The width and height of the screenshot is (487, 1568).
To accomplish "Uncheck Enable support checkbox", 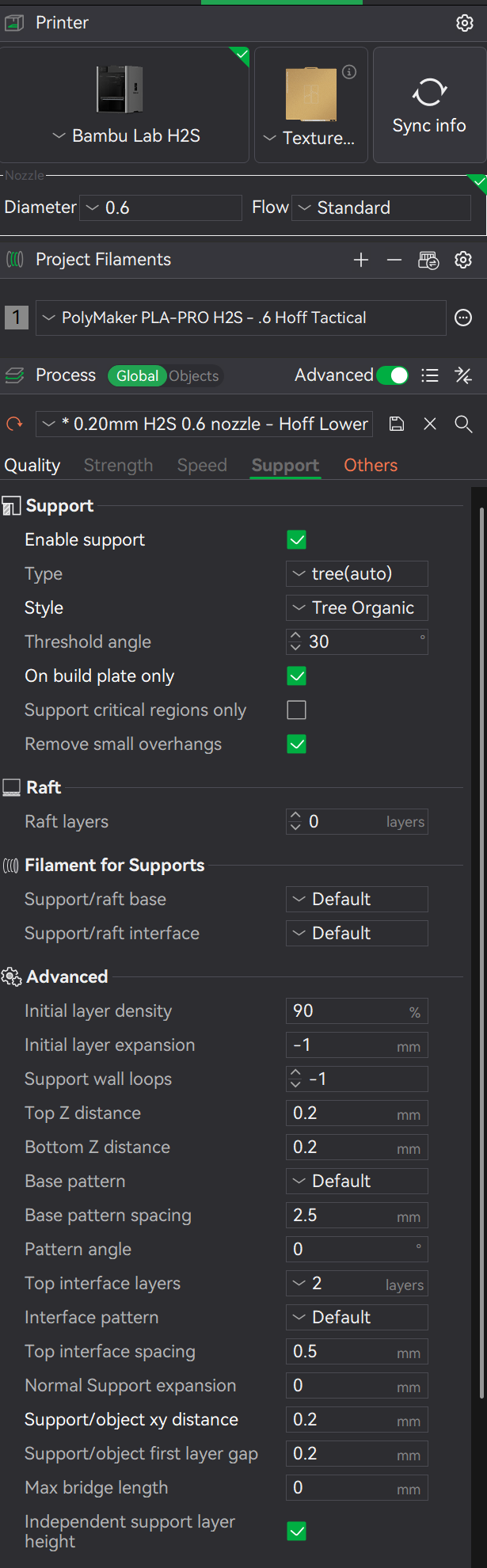I will coord(297,540).
